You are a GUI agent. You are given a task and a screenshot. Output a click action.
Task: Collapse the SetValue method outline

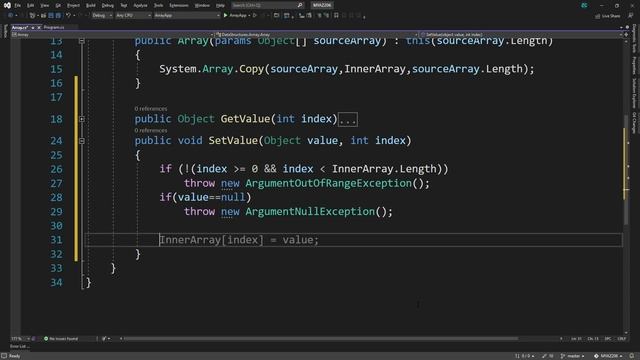(x=82, y=141)
